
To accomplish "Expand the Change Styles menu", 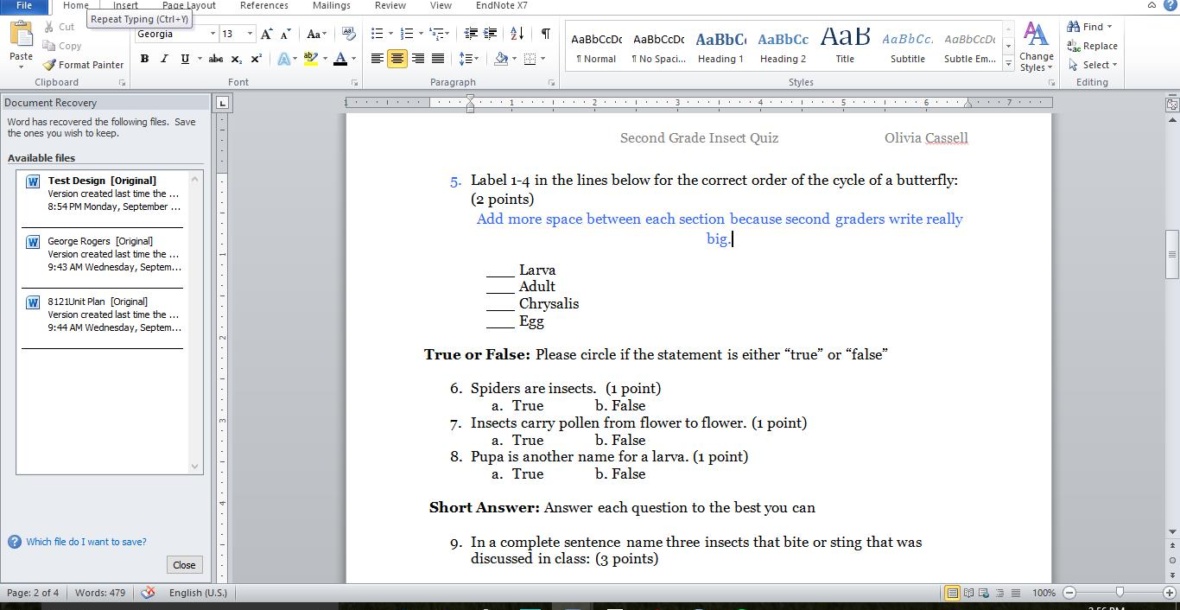I will pyautogui.click(x=1036, y=61).
